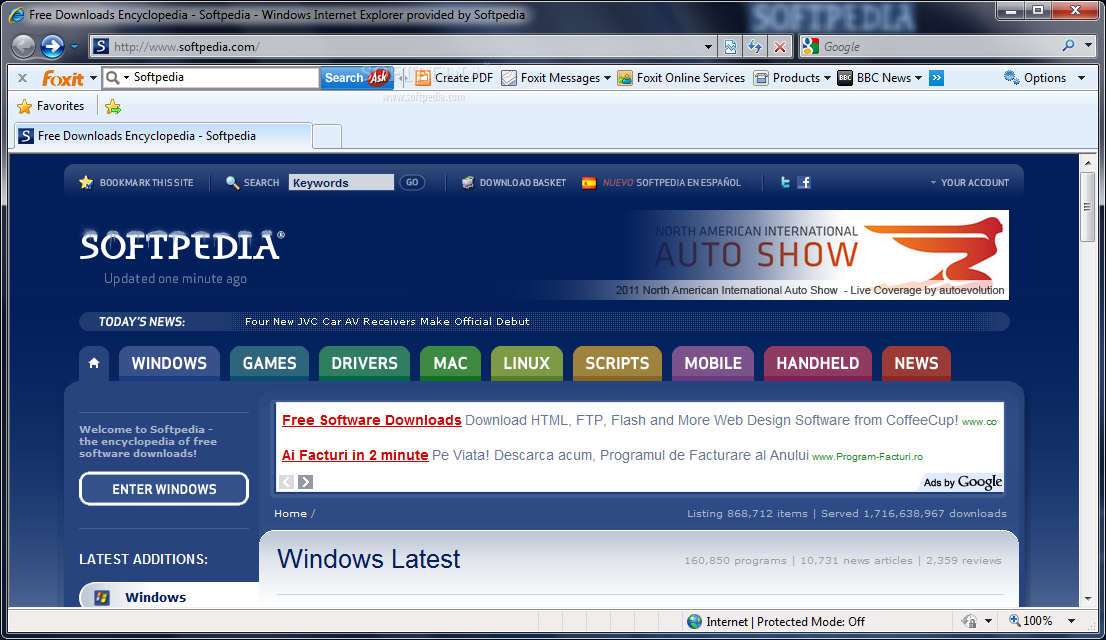Viewport: 1106px width, 640px height.
Task: Click the Softpedia logo
Action: click(182, 246)
